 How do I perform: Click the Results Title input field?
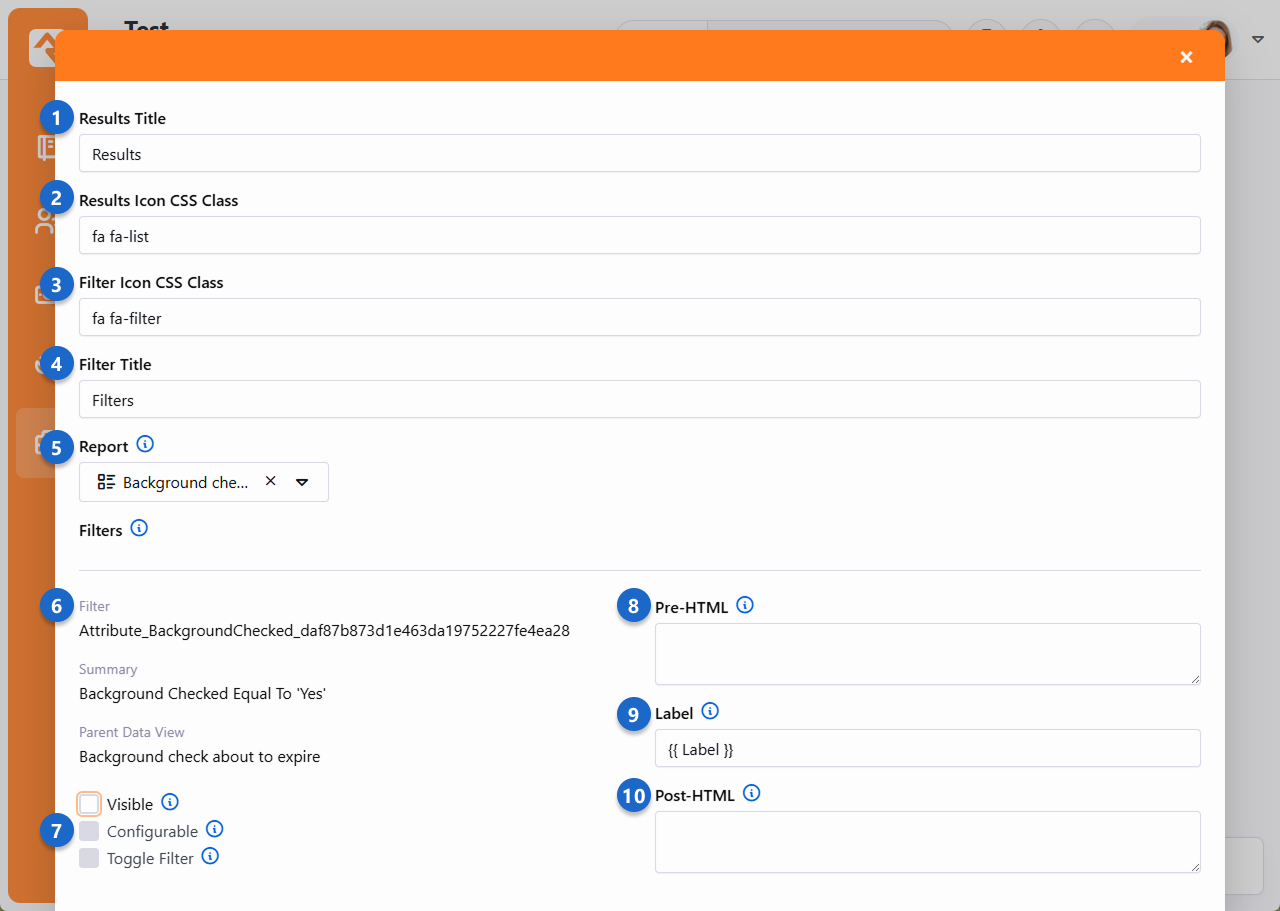point(639,154)
